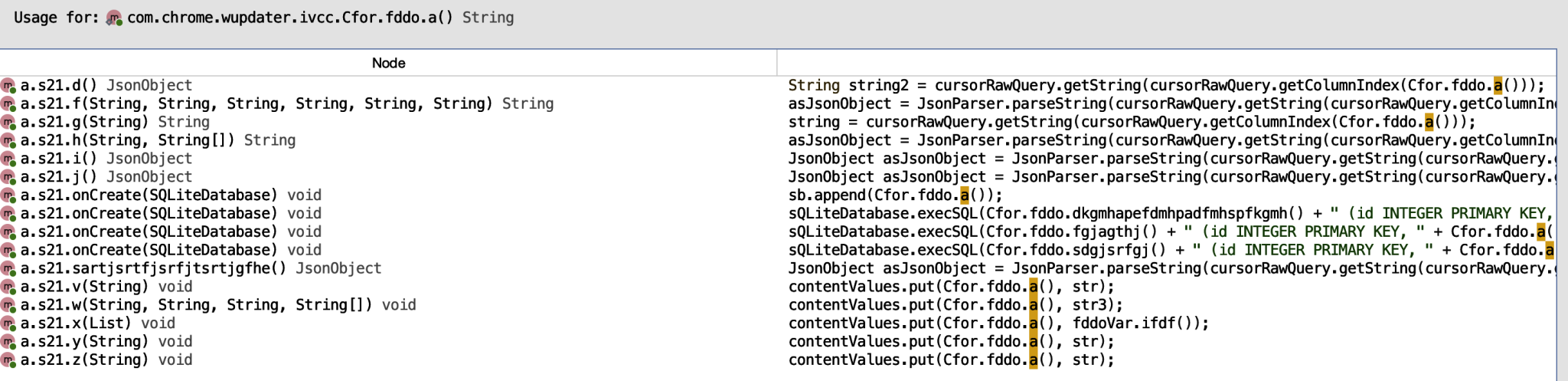Select the a.s21.j() JsonObject node
Viewport: 1568px width, 381px height.
tap(106, 177)
